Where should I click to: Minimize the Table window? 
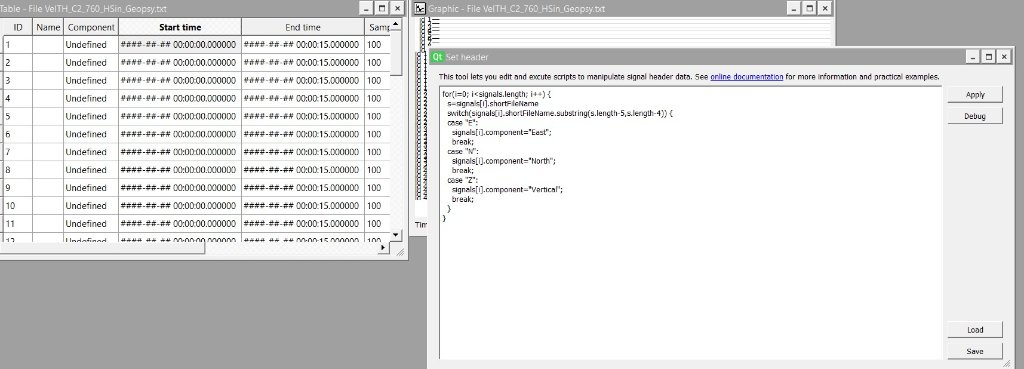[366, 8]
